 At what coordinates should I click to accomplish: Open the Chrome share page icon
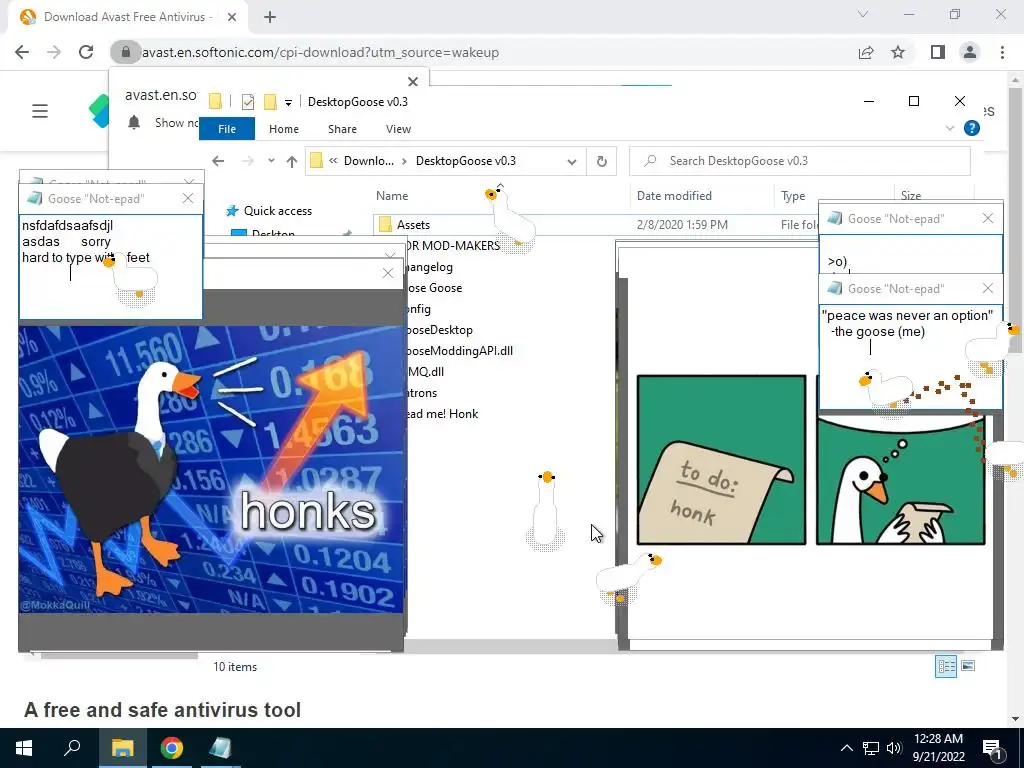[x=866, y=52]
